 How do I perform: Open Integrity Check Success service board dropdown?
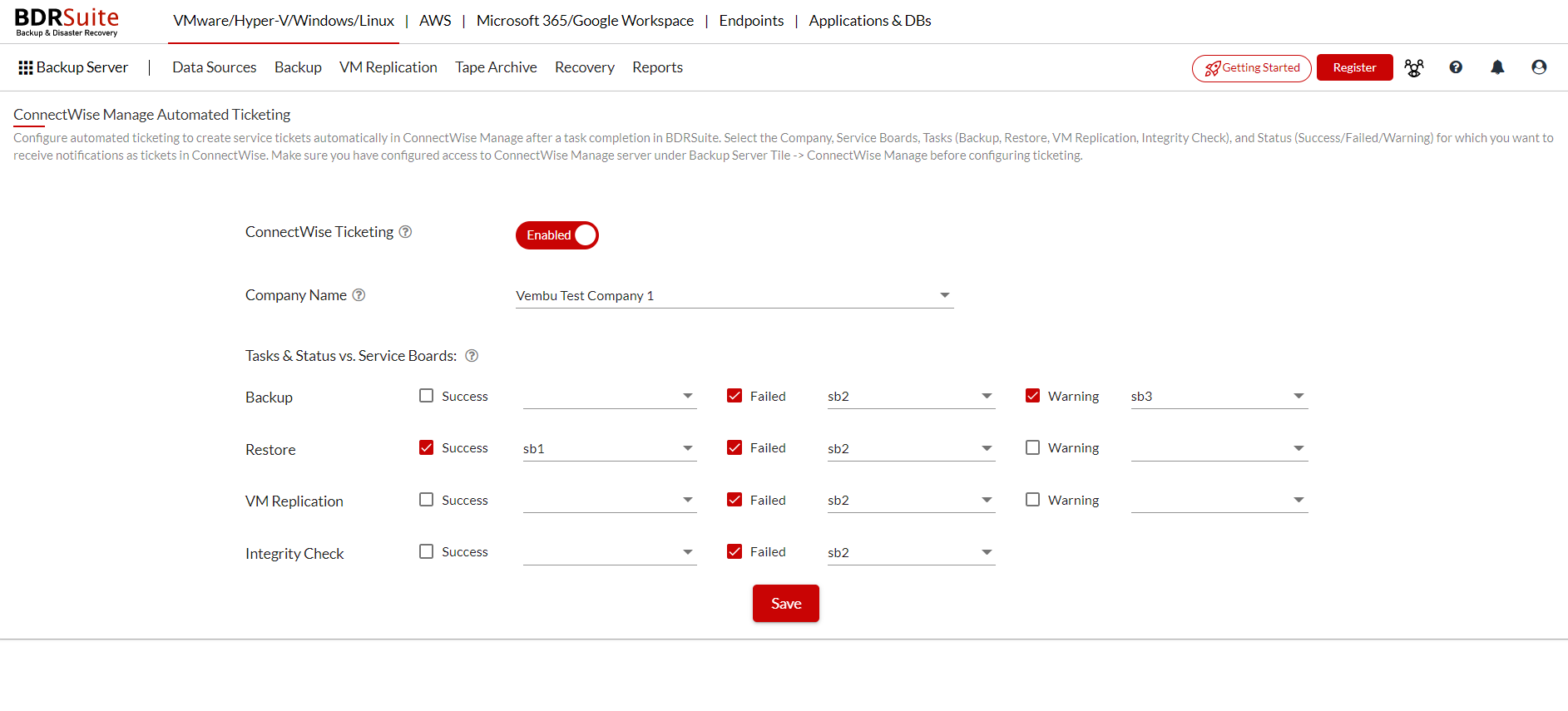pos(610,553)
